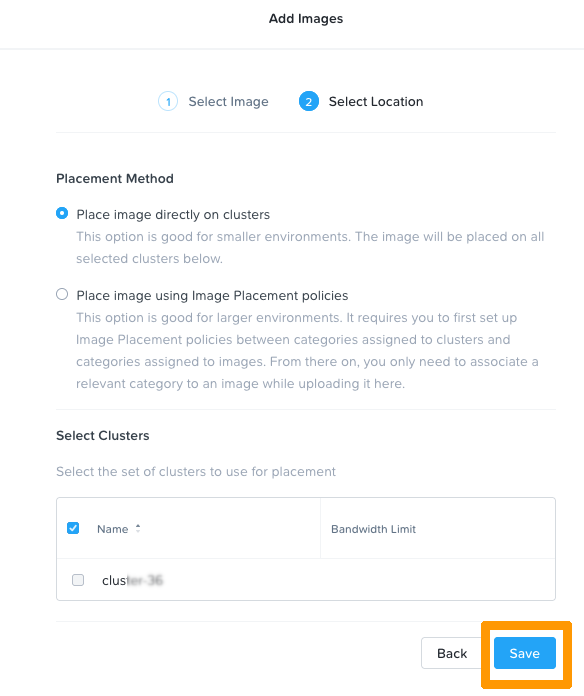Check the cluster row checkbox
584x696 pixels.
[78, 580]
